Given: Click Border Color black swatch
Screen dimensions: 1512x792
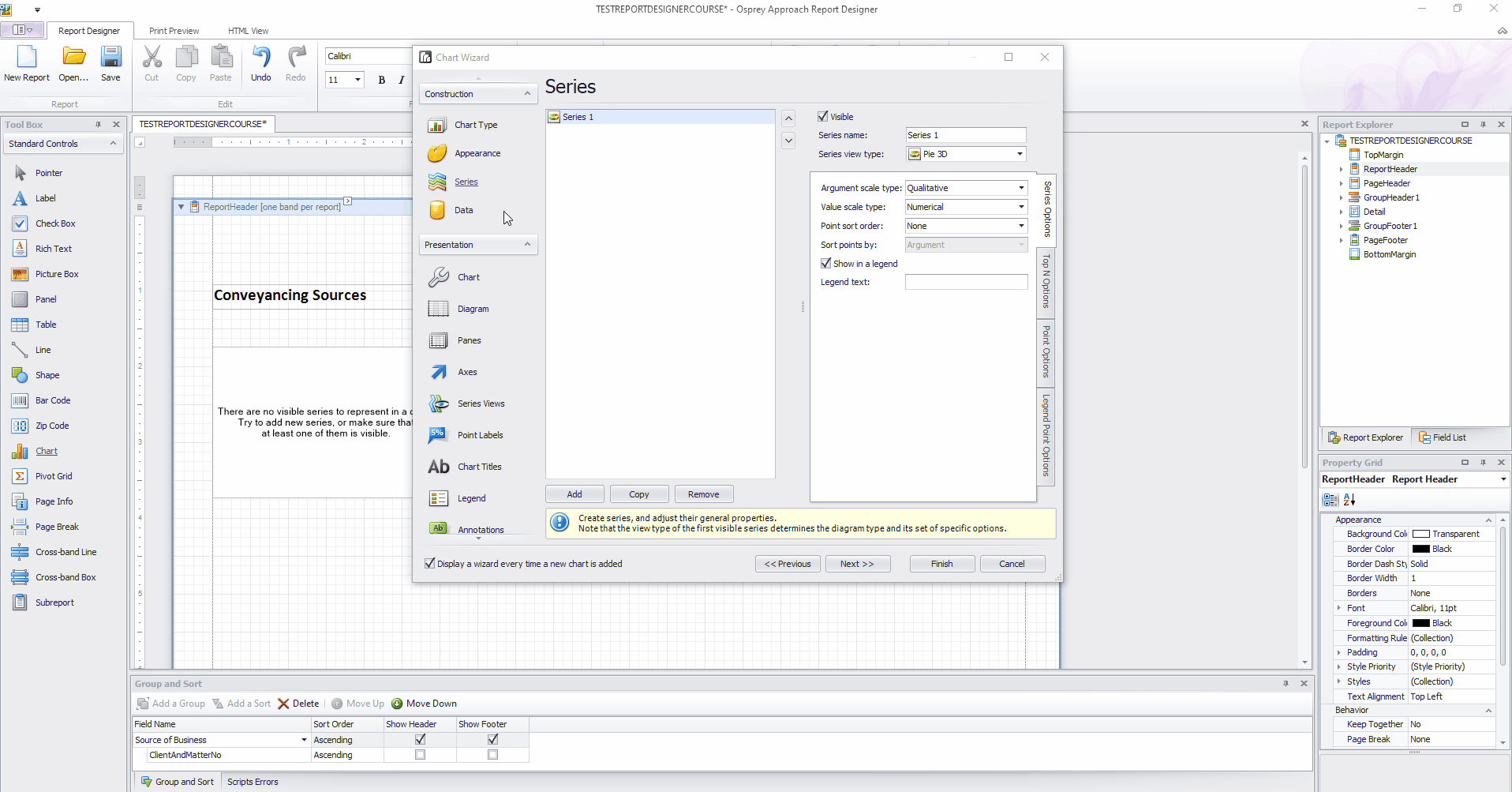Looking at the screenshot, I should coord(1420,549).
